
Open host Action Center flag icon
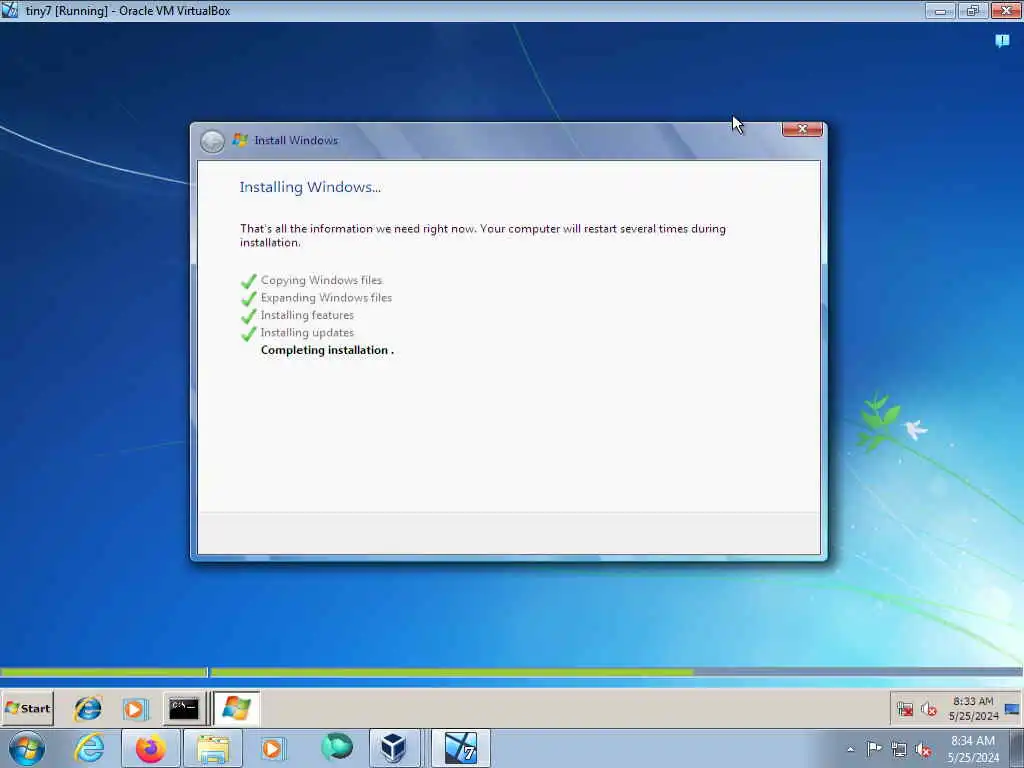point(874,749)
